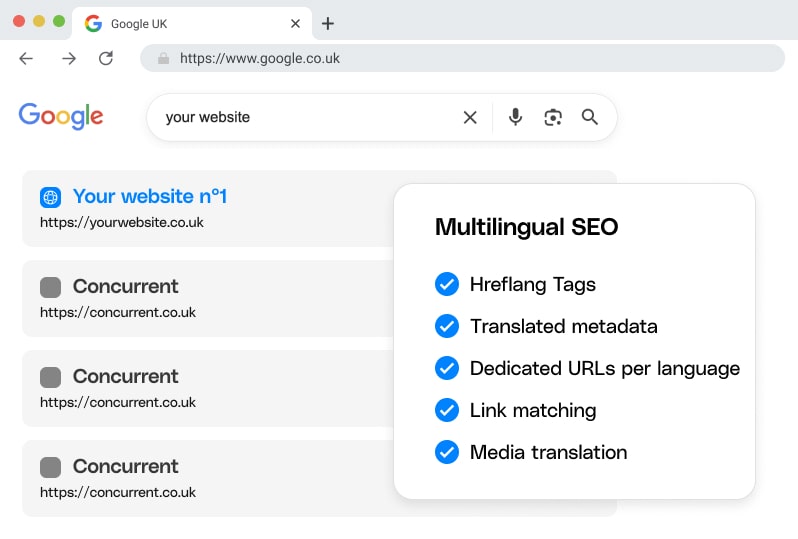The image size is (798, 539).
Task: Click the browser back arrow
Action: [x=26, y=59]
